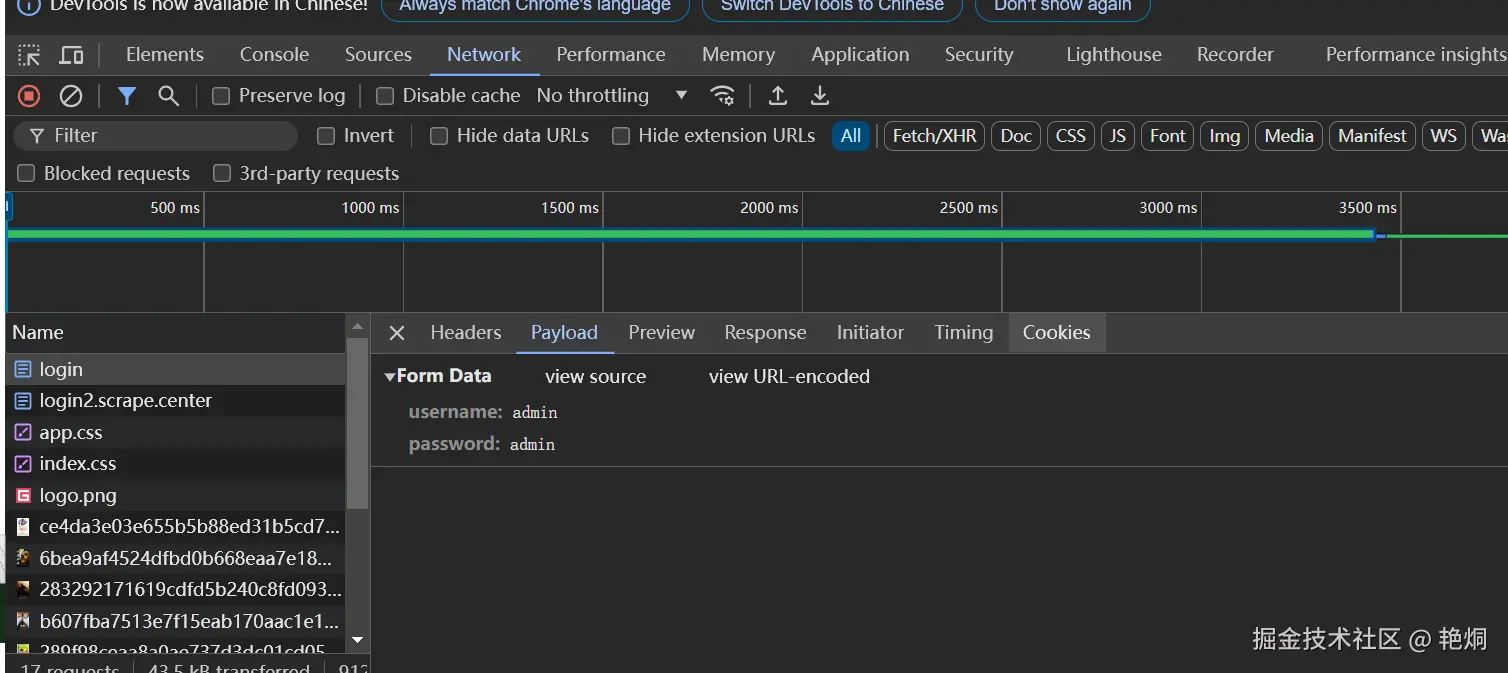1508x673 pixels.
Task: Open the Headers tab of request
Action: 465,333
